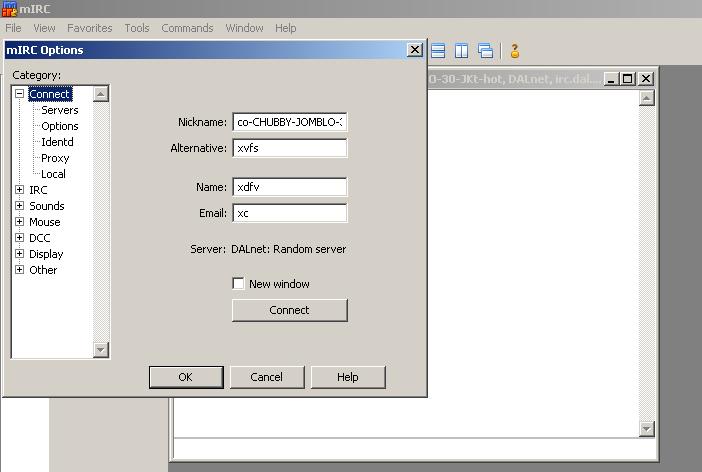Open the Favorites menu
Viewport: 702px width, 472px height.
pyautogui.click(x=90, y=28)
